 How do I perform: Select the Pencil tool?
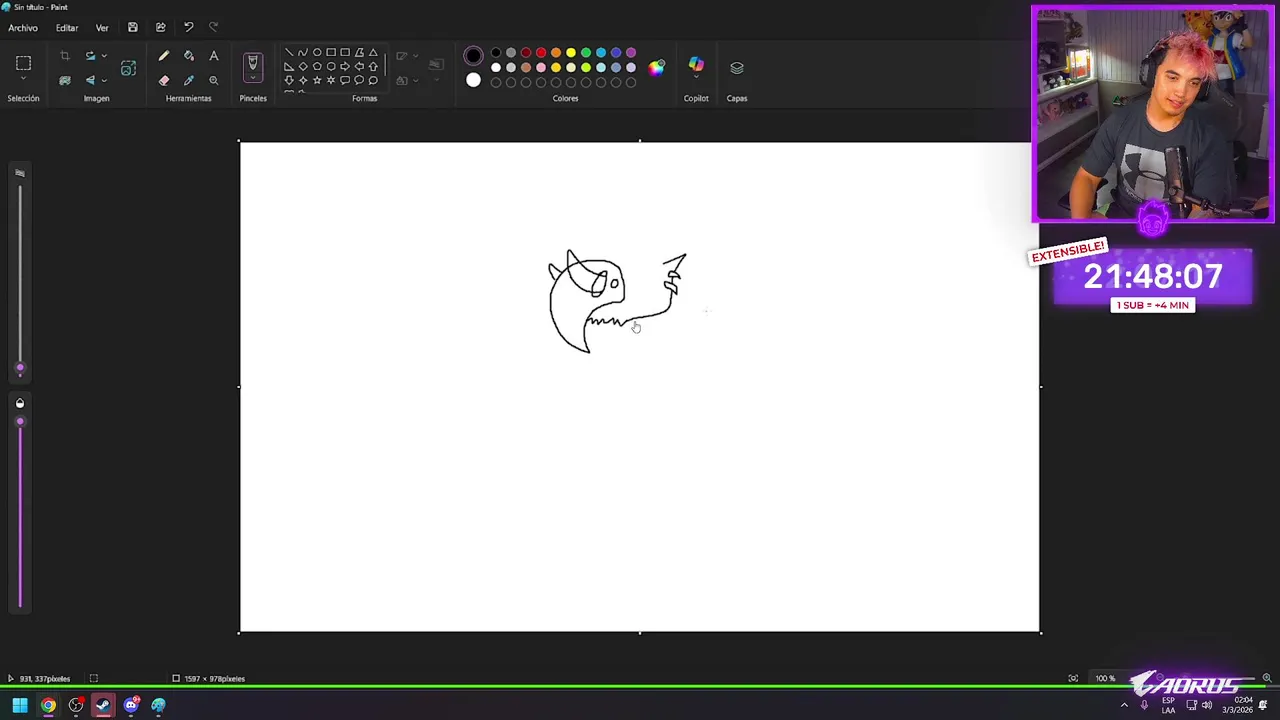click(164, 56)
